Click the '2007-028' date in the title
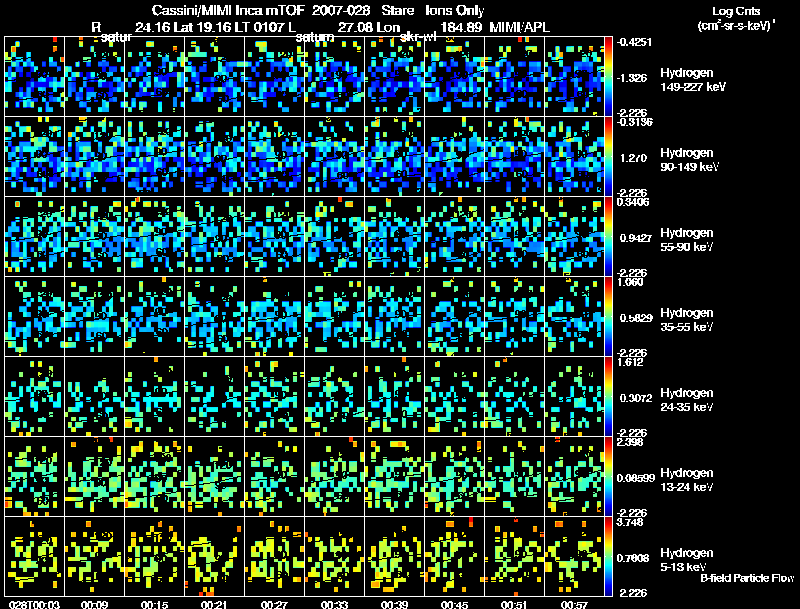The image size is (800, 609). tap(340, 10)
